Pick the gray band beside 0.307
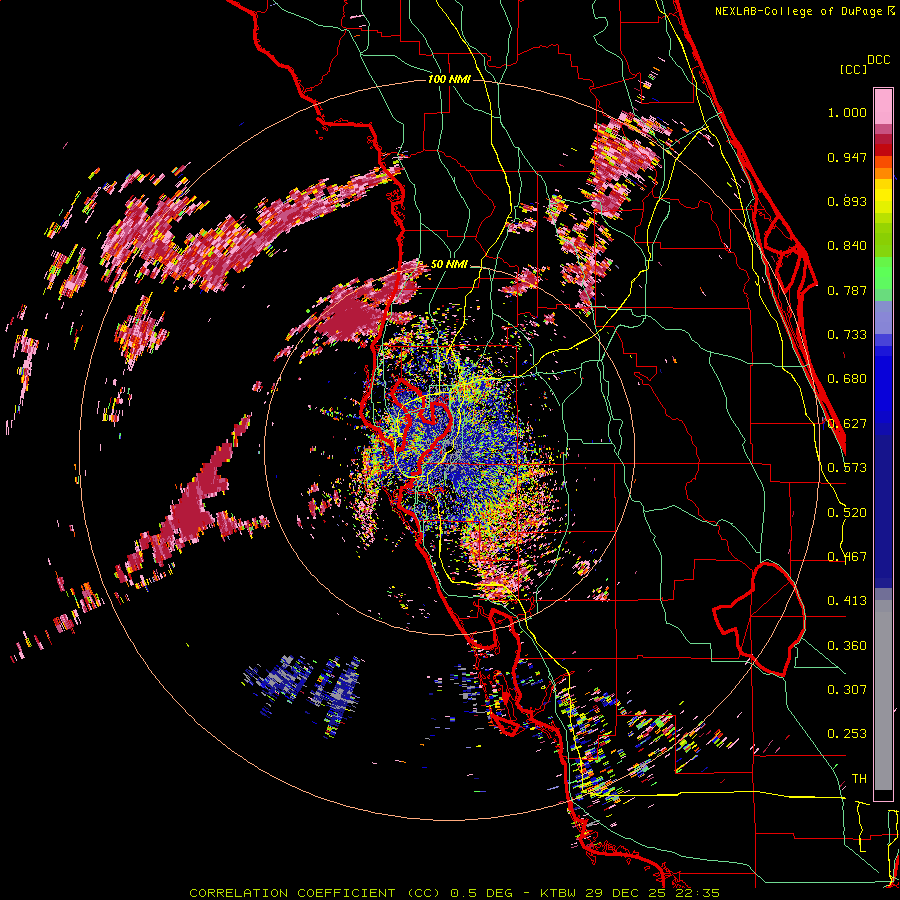 click(883, 695)
